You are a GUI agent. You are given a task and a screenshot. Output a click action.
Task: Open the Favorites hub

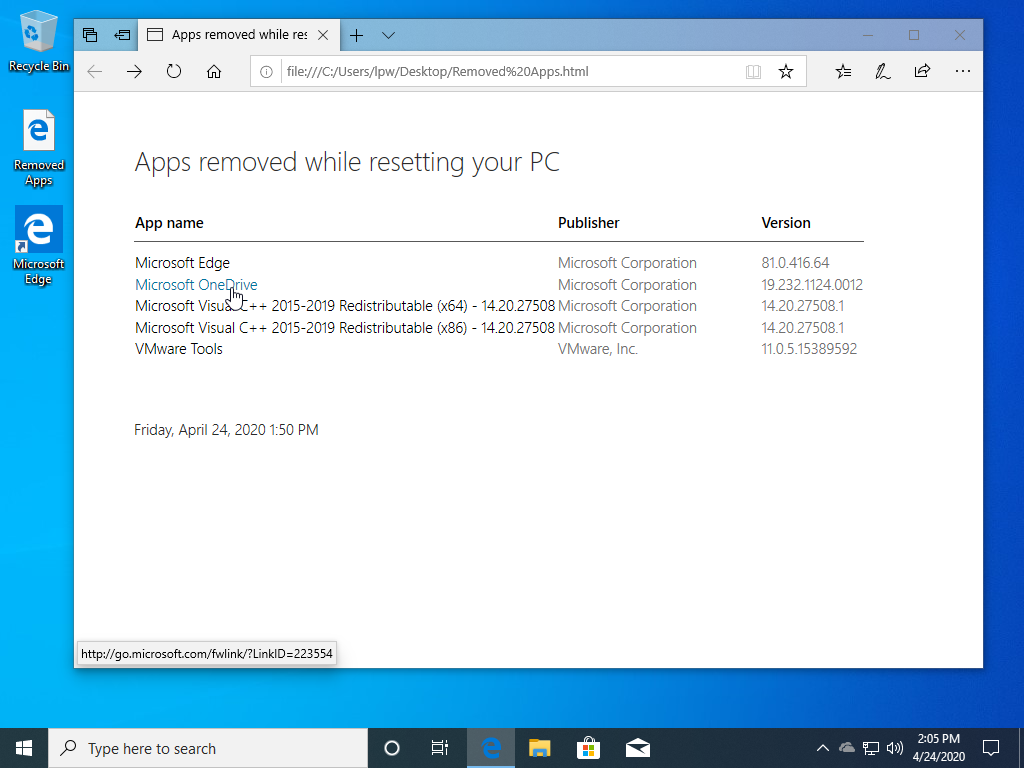point(843,72)
